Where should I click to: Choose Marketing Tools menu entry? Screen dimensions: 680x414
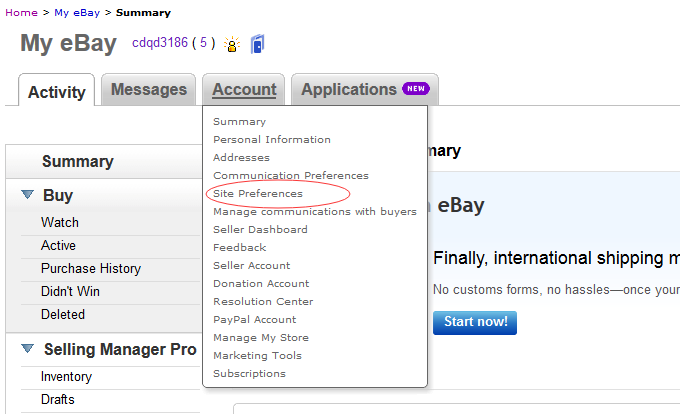pyautogui.click(x=257, y=355)
